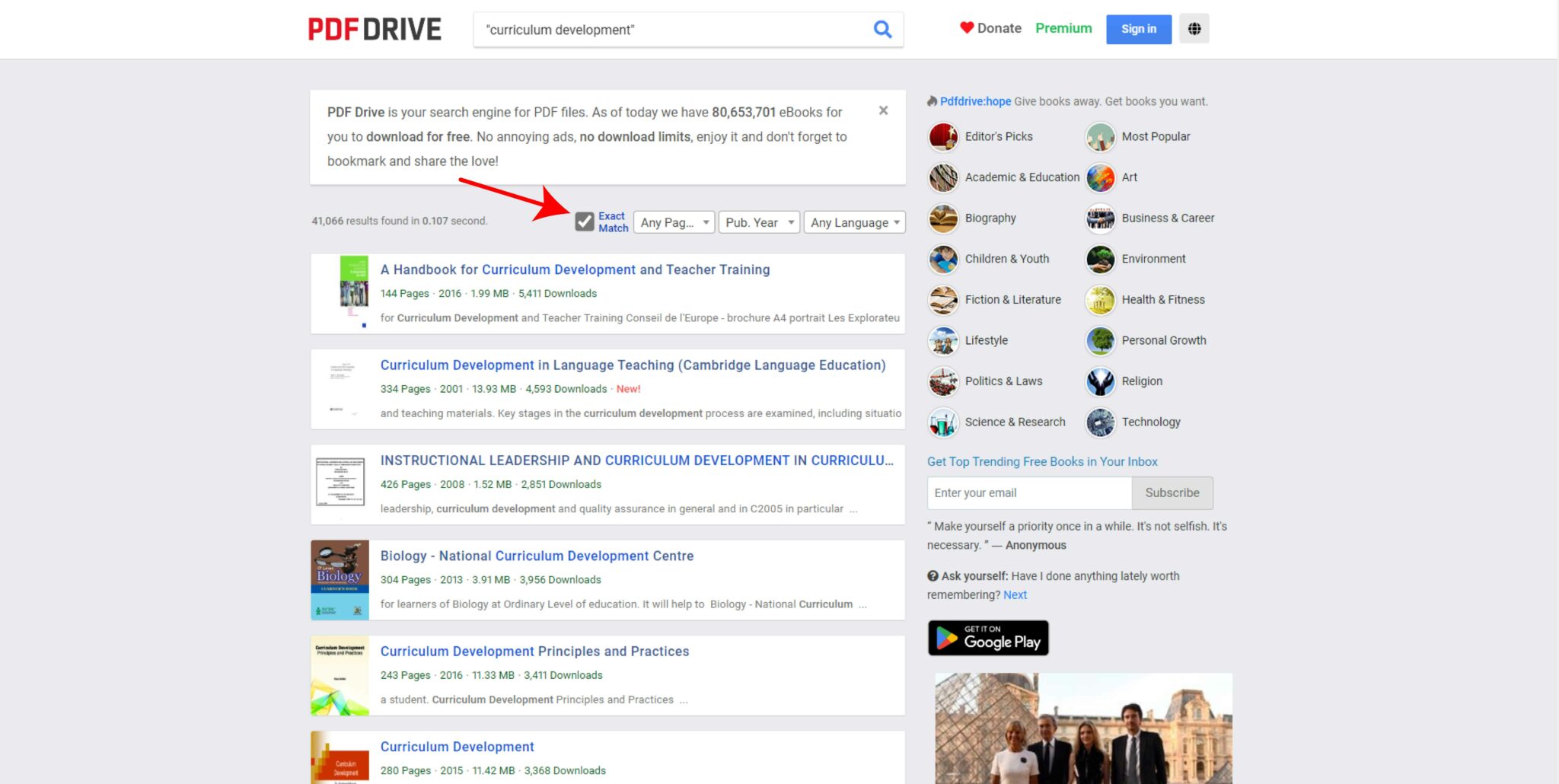Viewport: 1559px width, 784px height.
Task: Open the Pub. Year dropdown
Action: (x=759, y=222)
